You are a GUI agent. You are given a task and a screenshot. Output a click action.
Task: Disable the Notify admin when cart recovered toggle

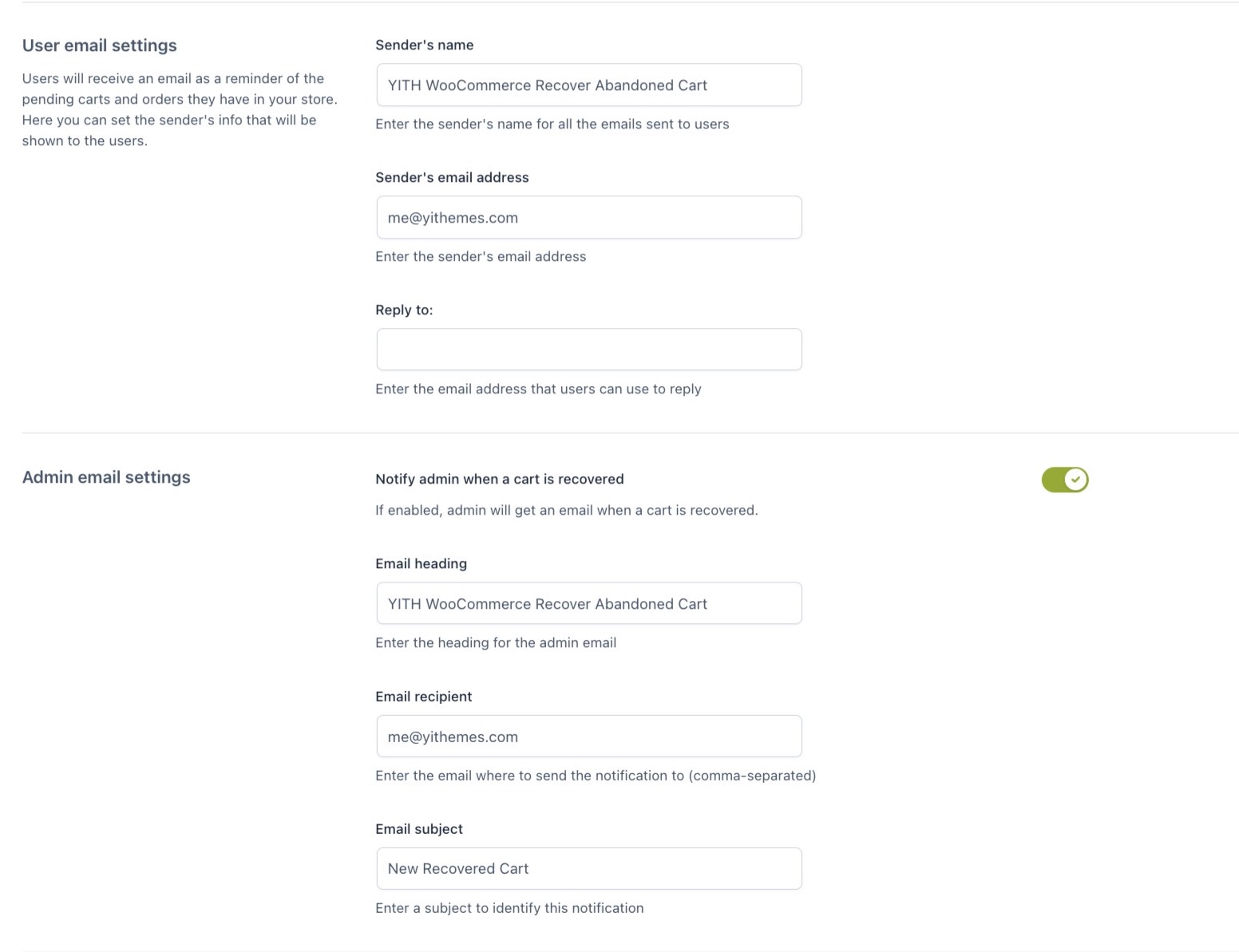pyautogui.click(x=1064, y=480)
